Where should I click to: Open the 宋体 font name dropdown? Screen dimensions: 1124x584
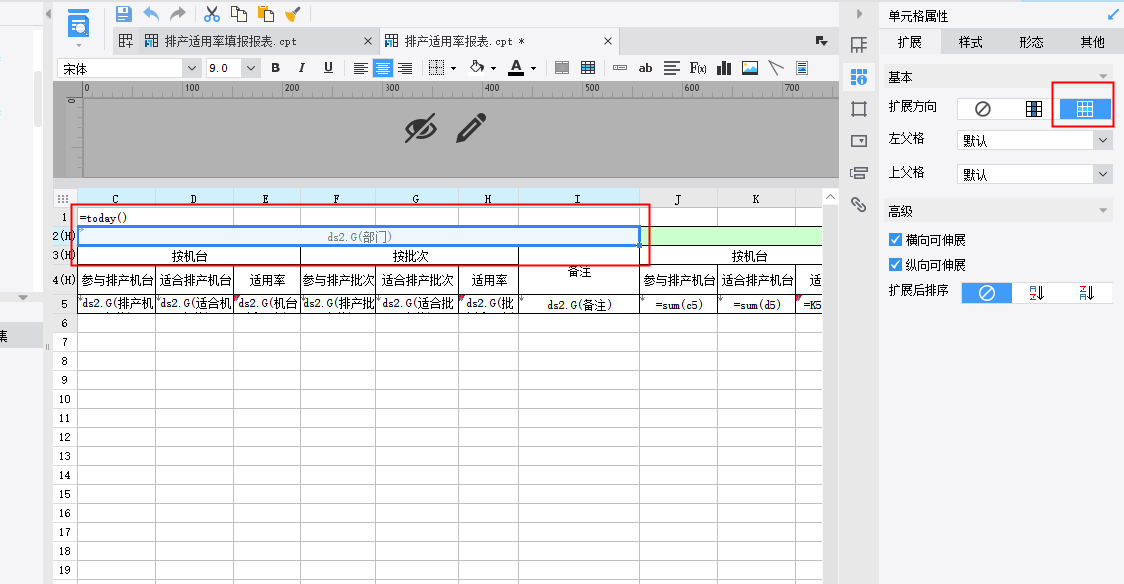coord(191,68)
